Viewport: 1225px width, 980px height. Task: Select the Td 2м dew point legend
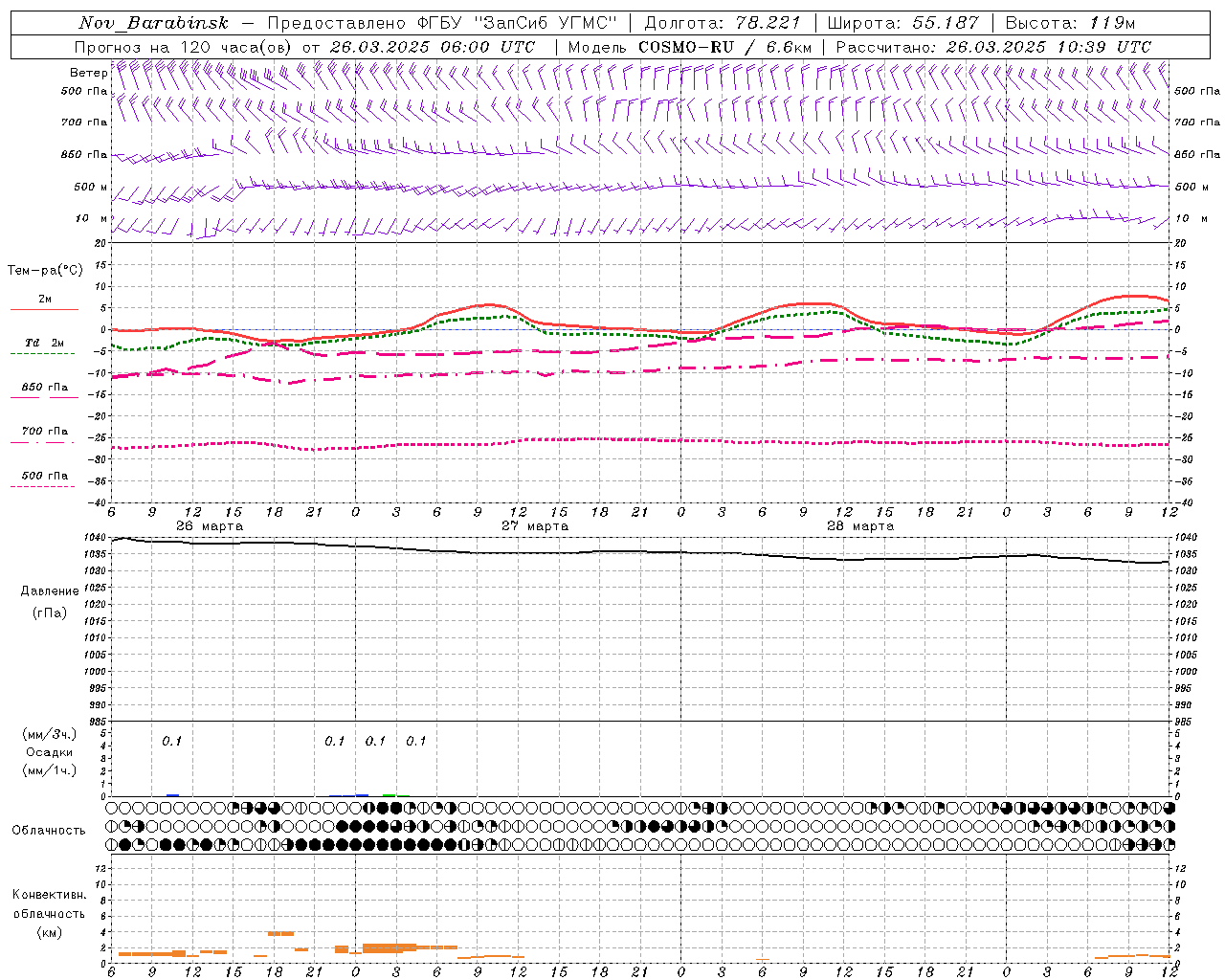click(x=44, y=343)
